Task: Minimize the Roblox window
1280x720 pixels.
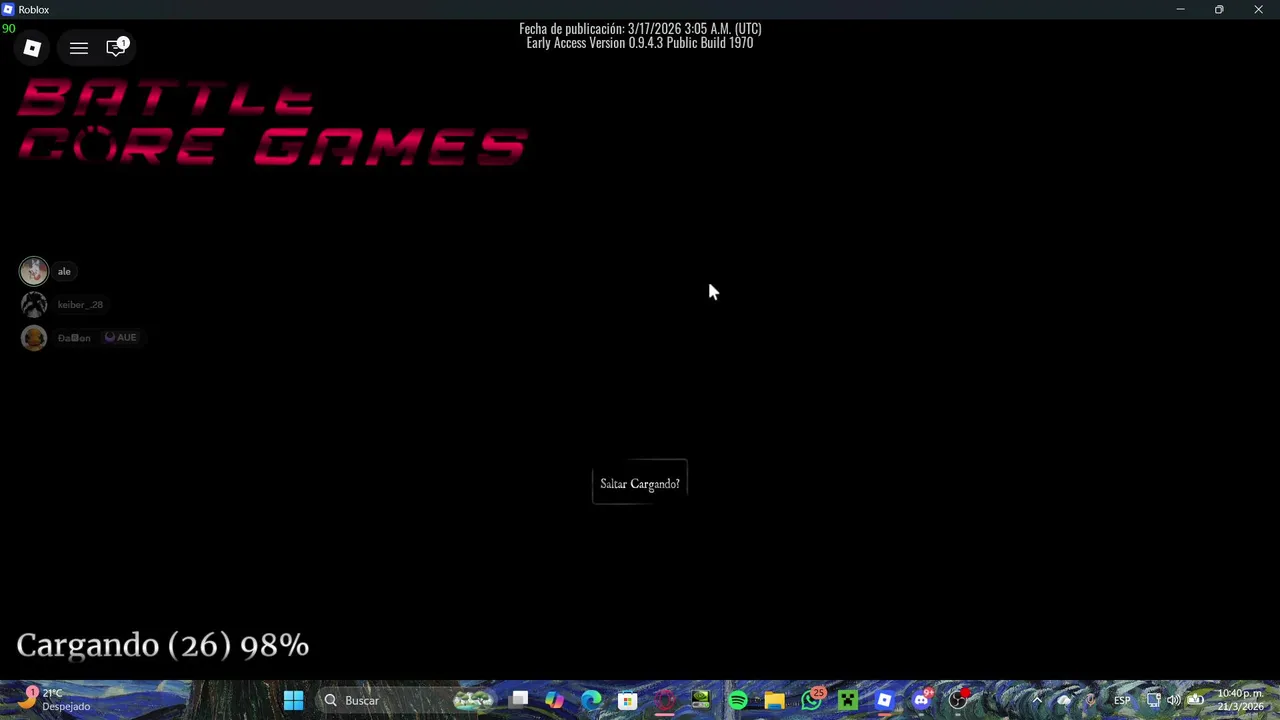Action: point(1180,9)
